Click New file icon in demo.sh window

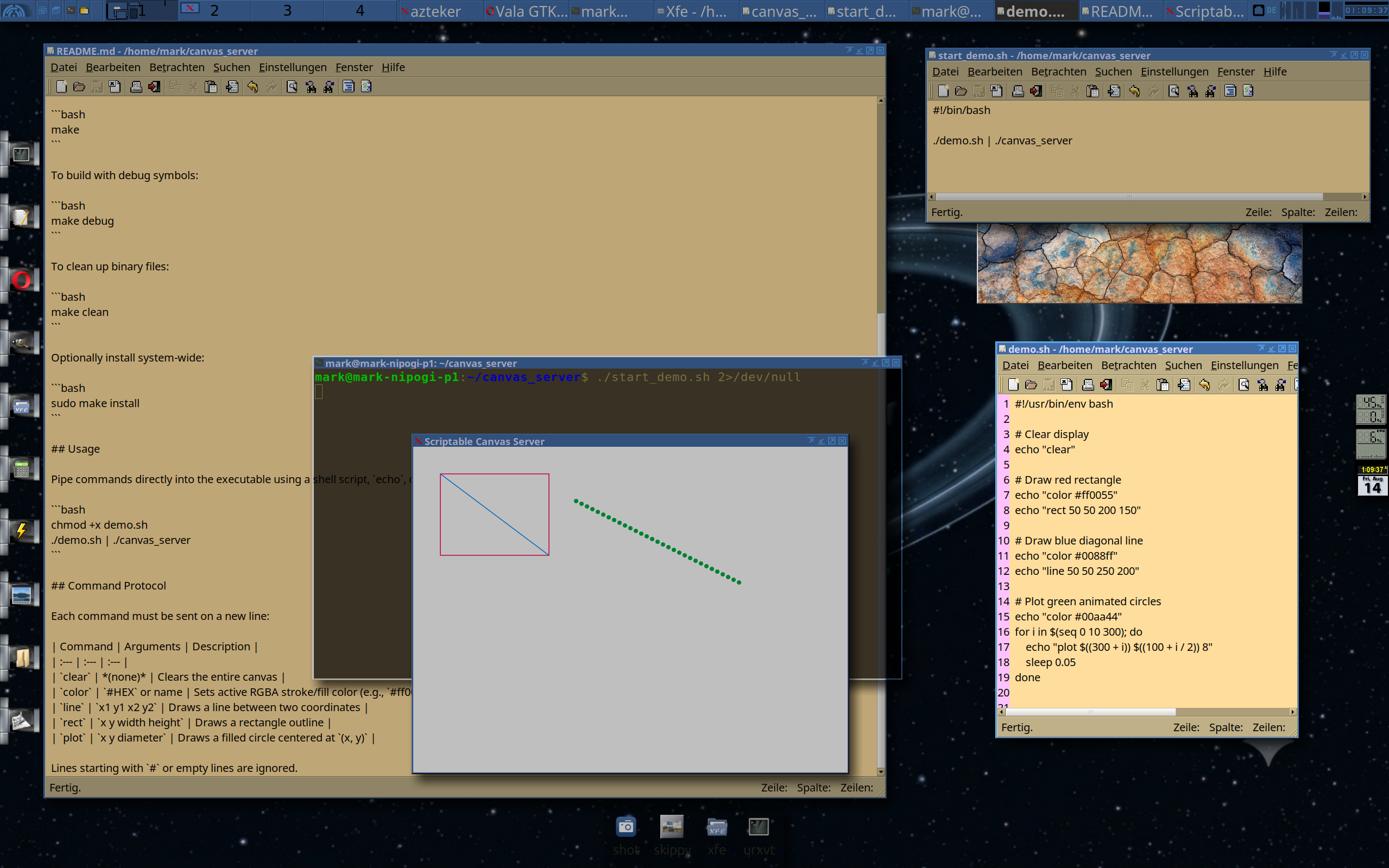[1013, 385]
